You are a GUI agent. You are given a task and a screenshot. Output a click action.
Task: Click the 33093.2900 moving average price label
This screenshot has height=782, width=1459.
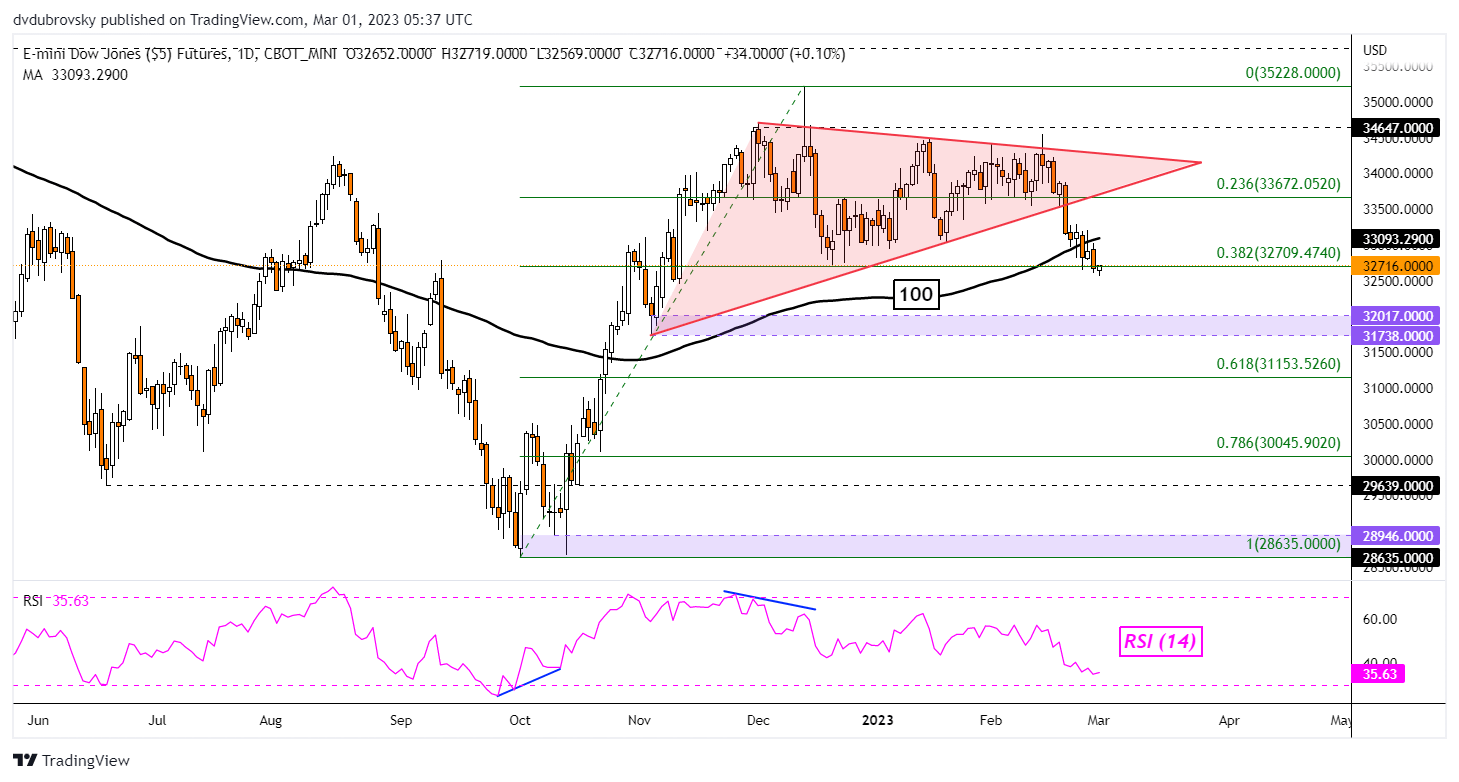pyautogui.click(x=1395, y=240)
